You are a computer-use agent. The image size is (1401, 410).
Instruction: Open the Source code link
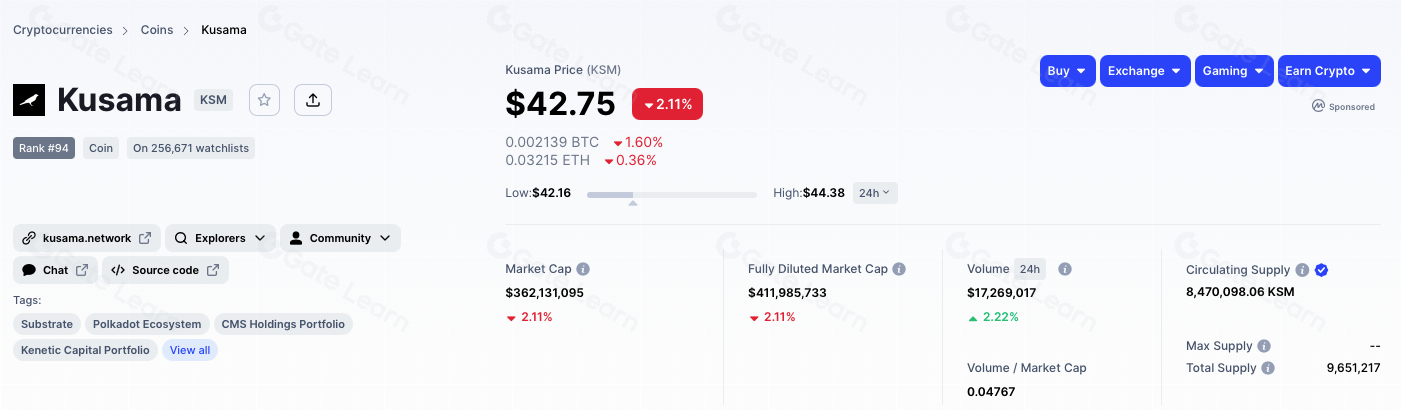(166, 270)
